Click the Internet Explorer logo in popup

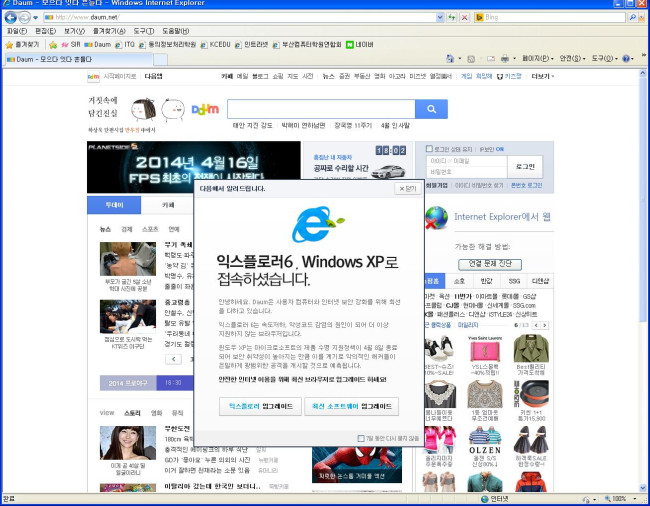(x=318, y=224)
